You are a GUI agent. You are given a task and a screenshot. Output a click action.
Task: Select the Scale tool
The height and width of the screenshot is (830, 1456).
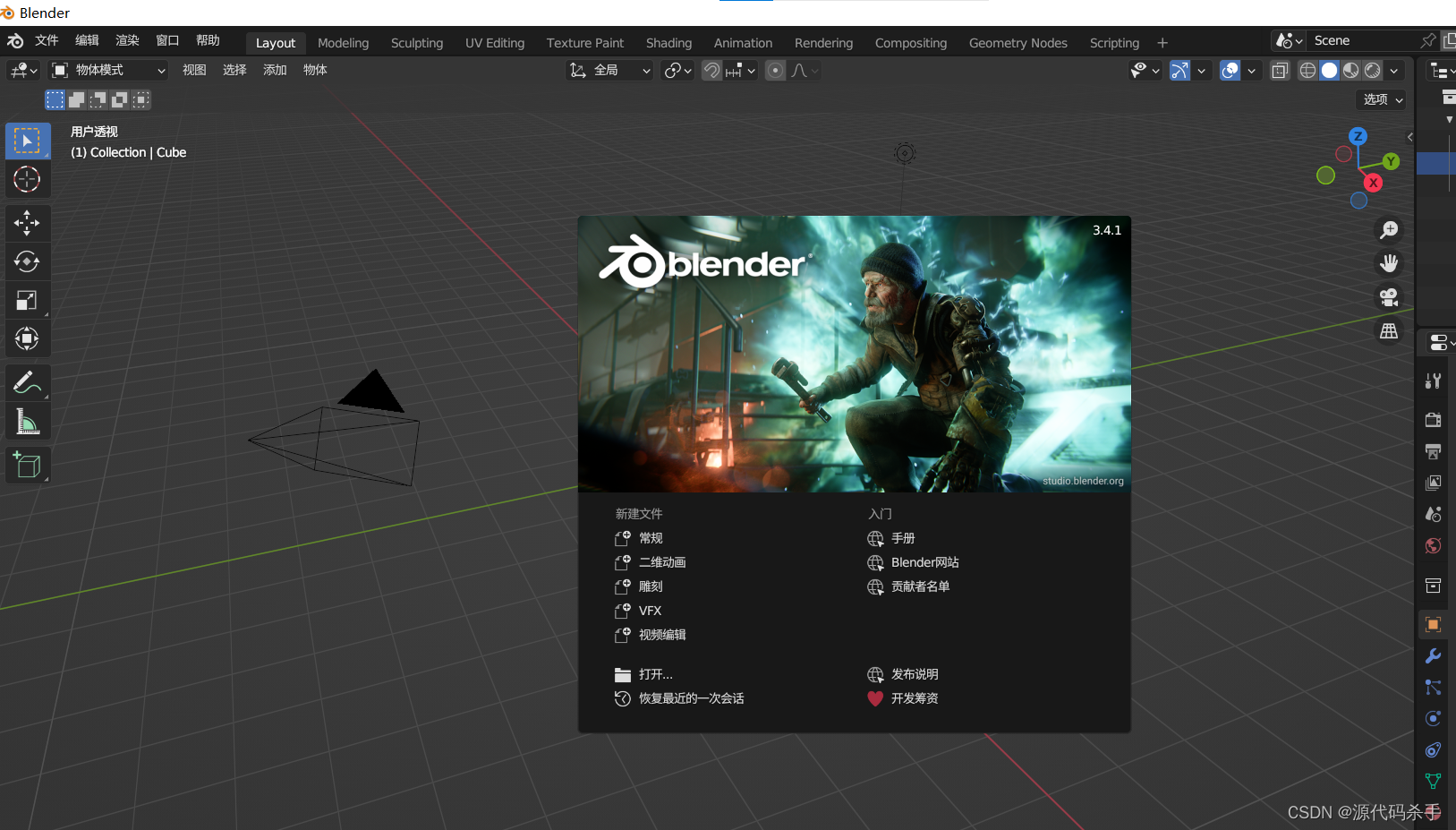[28, 300]
